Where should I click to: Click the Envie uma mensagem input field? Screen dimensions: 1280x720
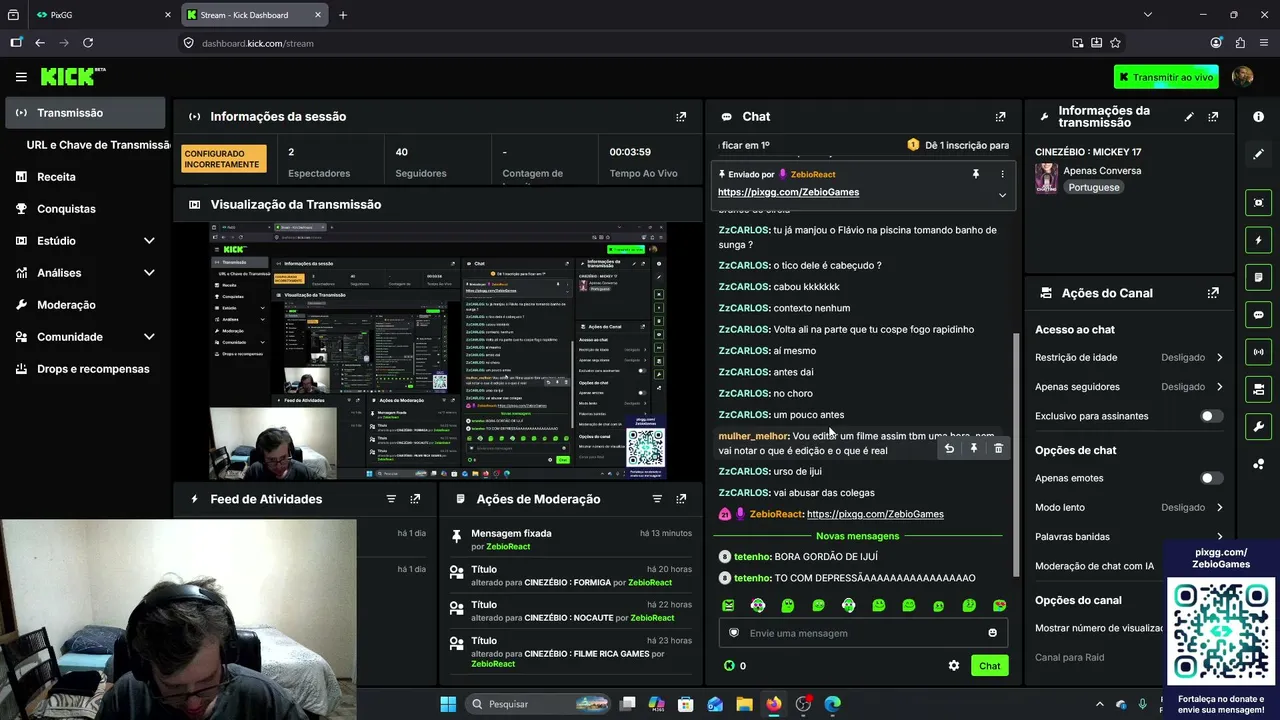(x=861, y=633)
